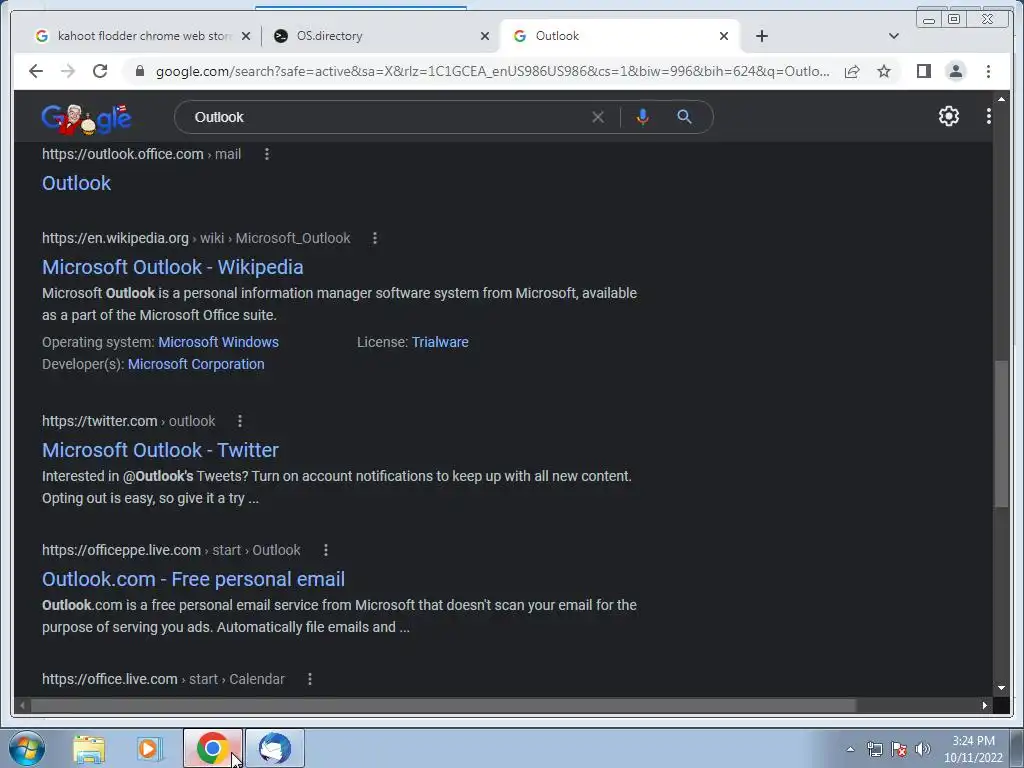Open Outlook.com - Free personal email link

pos(193,579)
